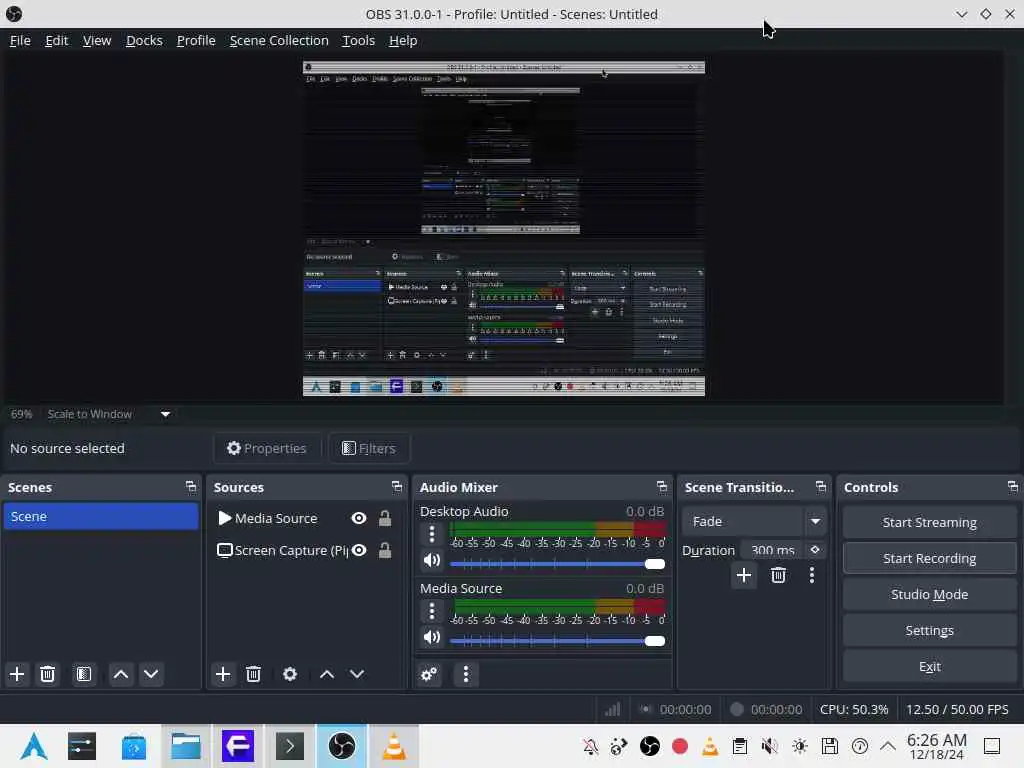Toggle Screen Capture visibility eye
This screenshot has height=768, width=1024.
coord(359,551)
